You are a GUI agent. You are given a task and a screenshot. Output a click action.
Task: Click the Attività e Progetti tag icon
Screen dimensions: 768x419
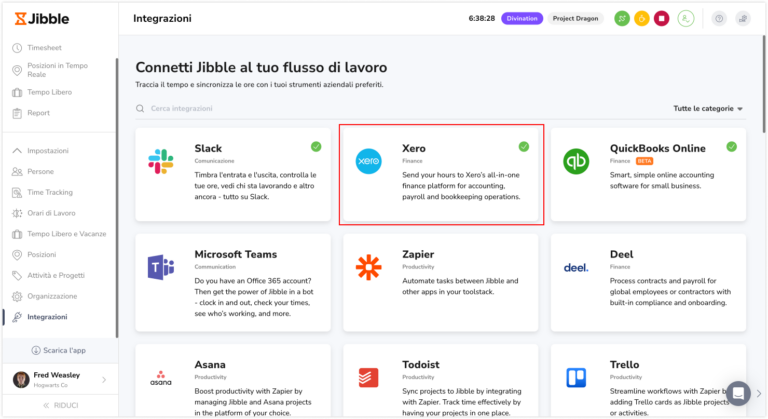[17, 275]
